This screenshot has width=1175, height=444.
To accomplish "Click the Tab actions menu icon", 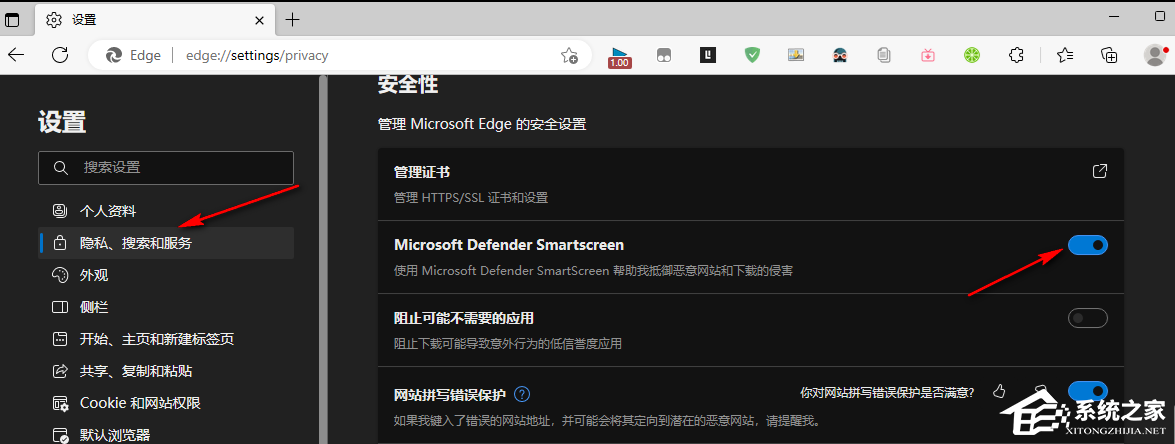I will coord(13,20).
